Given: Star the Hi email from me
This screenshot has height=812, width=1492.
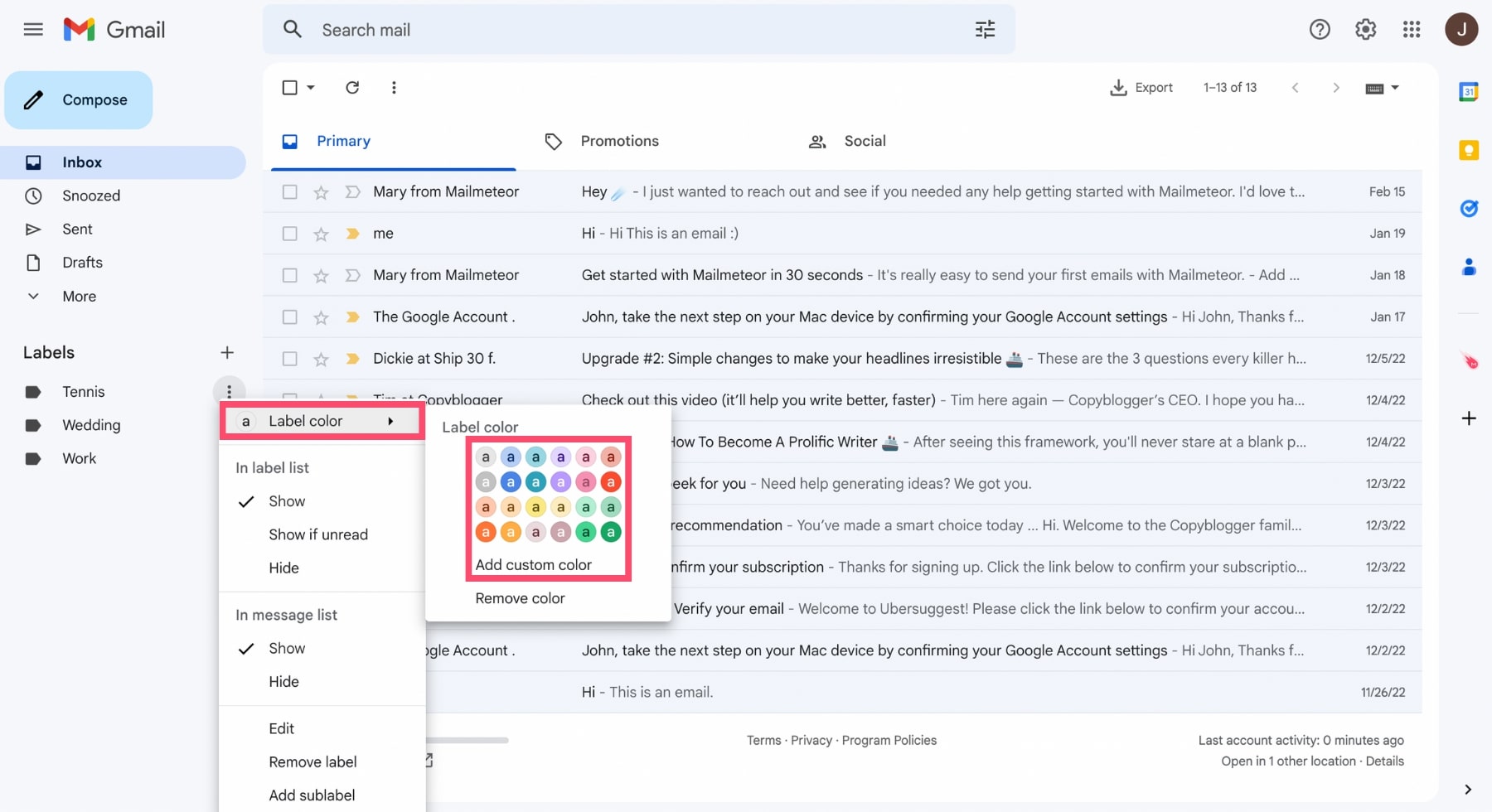Looking at the screenshot, I should point(321,234).
